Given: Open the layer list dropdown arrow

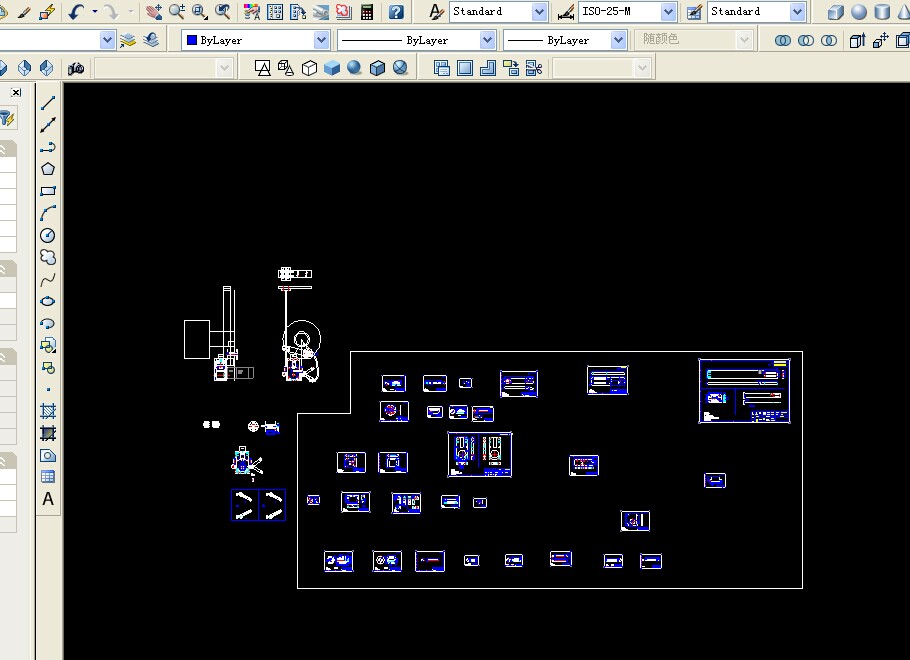Looking at the screenshot, I should coord(107,40).
